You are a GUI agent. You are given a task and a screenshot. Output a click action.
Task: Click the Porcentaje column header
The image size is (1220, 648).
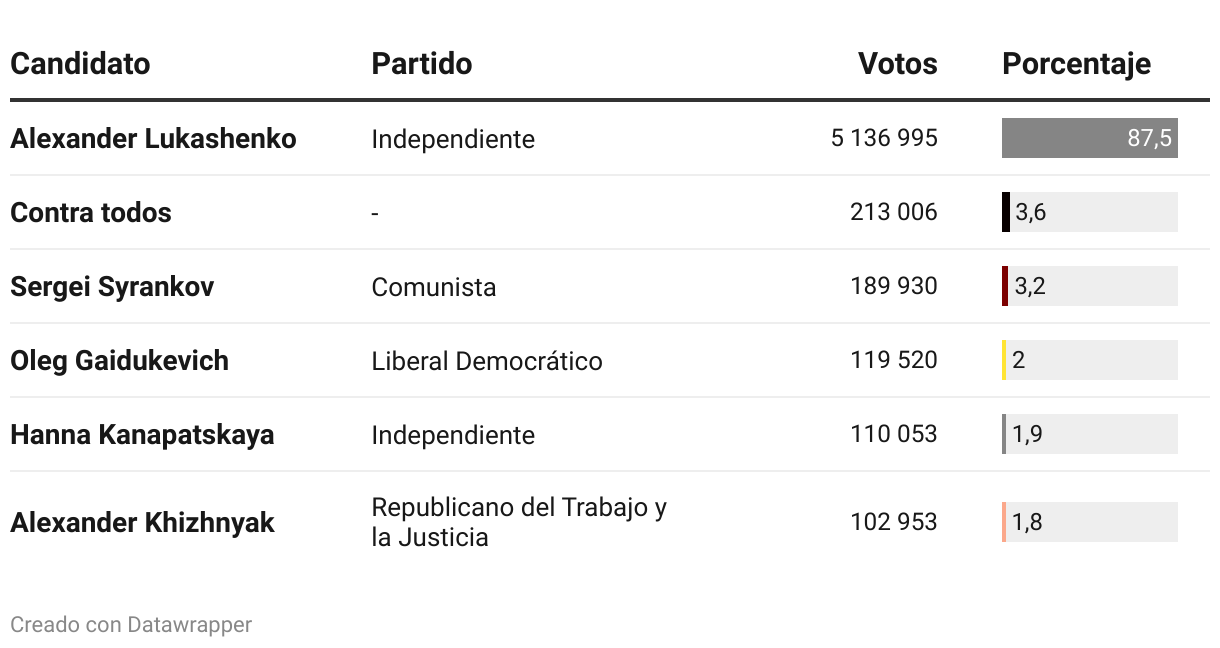(1076, 64)
